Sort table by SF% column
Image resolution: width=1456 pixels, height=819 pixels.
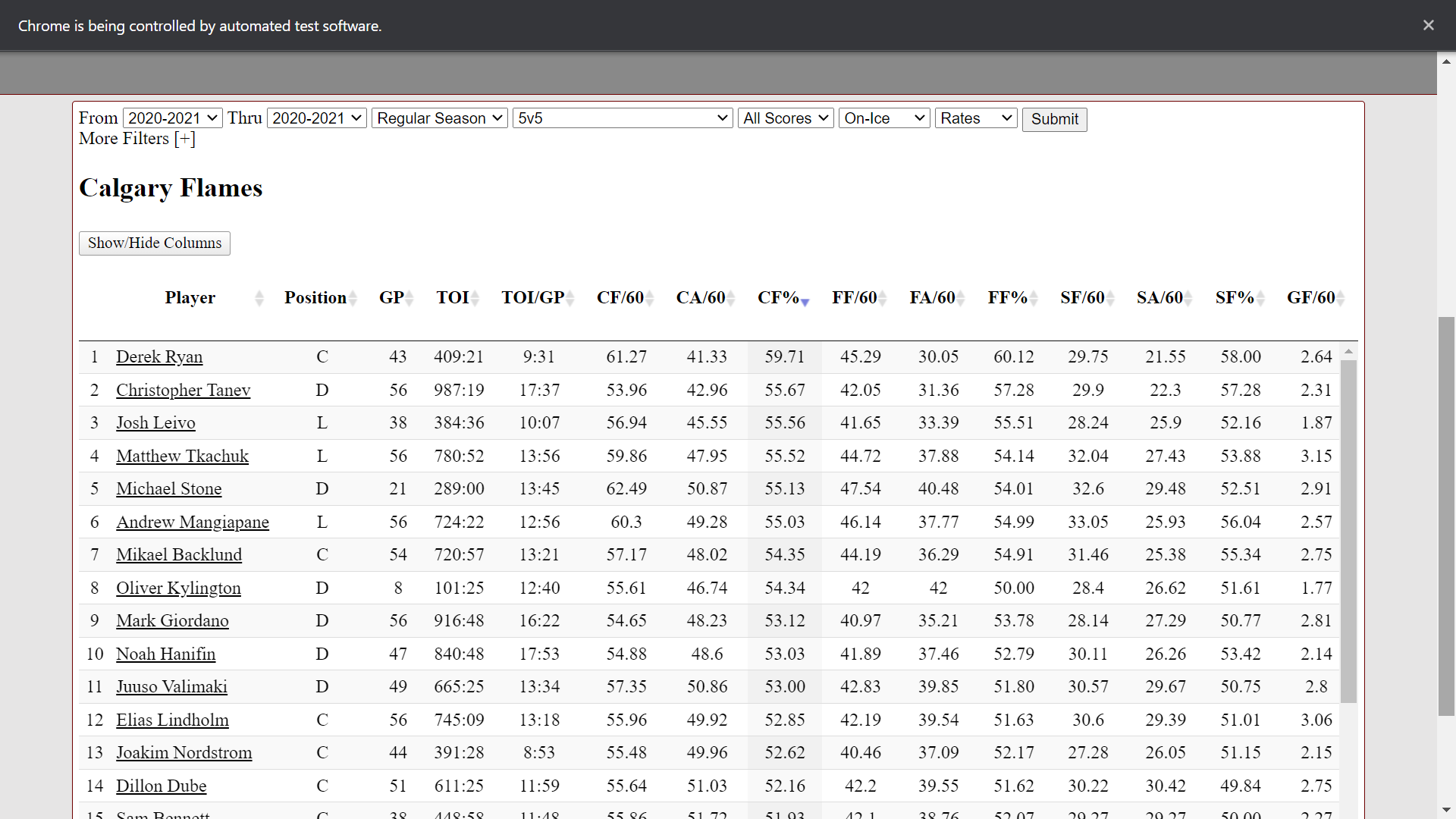[1235, 298]
